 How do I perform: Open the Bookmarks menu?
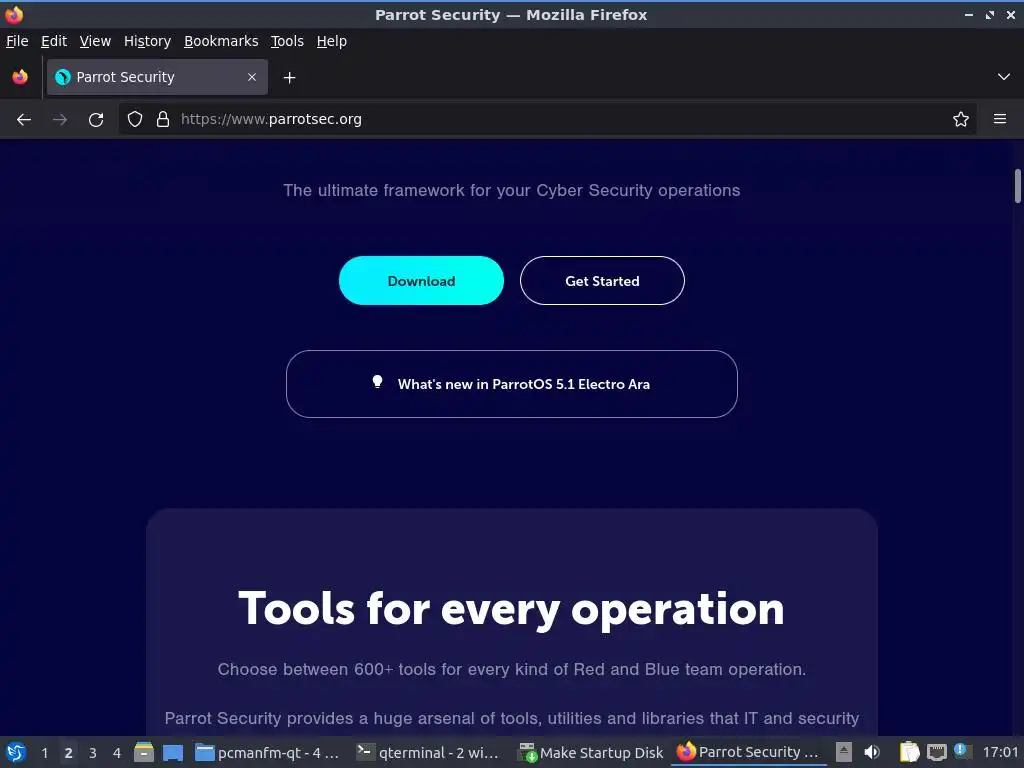click(x=221, y=41)
